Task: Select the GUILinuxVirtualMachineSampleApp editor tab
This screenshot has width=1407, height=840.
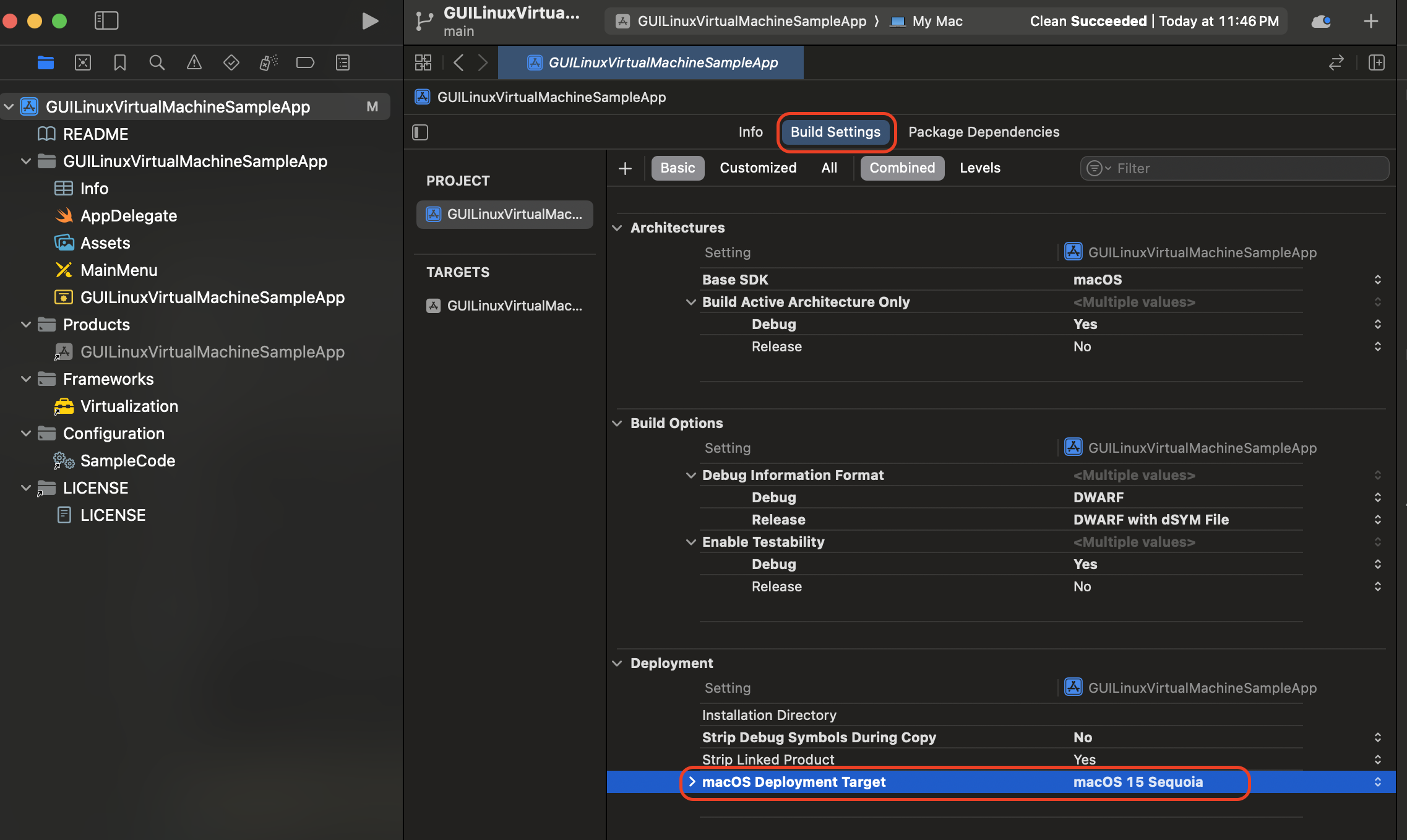Action: click(x=651, y=62)
